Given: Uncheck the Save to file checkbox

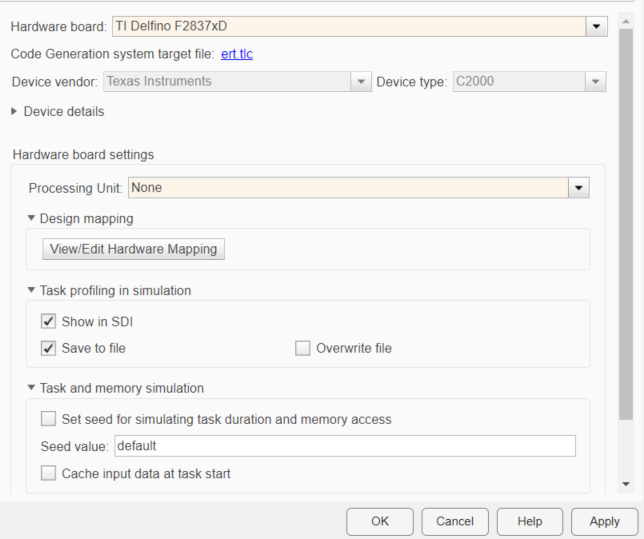Looking at the screenshot, I should coord(49,348).
